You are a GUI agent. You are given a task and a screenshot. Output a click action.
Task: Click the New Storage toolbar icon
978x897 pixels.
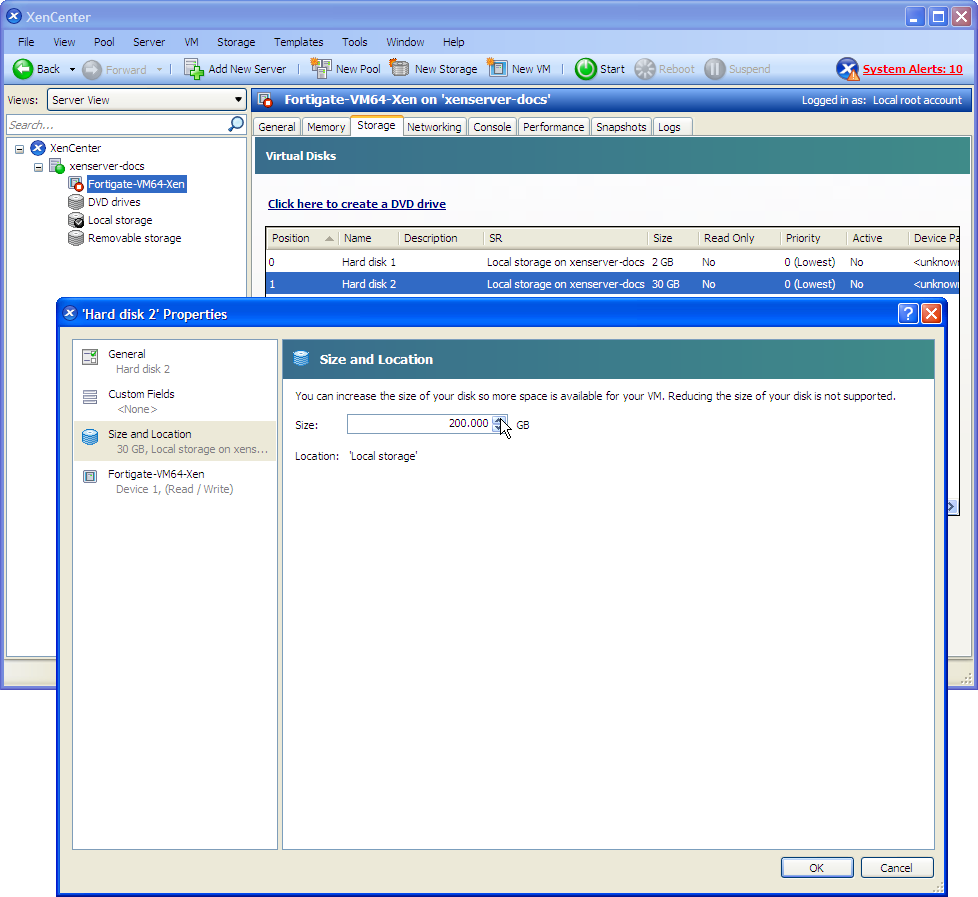[399, 69]
